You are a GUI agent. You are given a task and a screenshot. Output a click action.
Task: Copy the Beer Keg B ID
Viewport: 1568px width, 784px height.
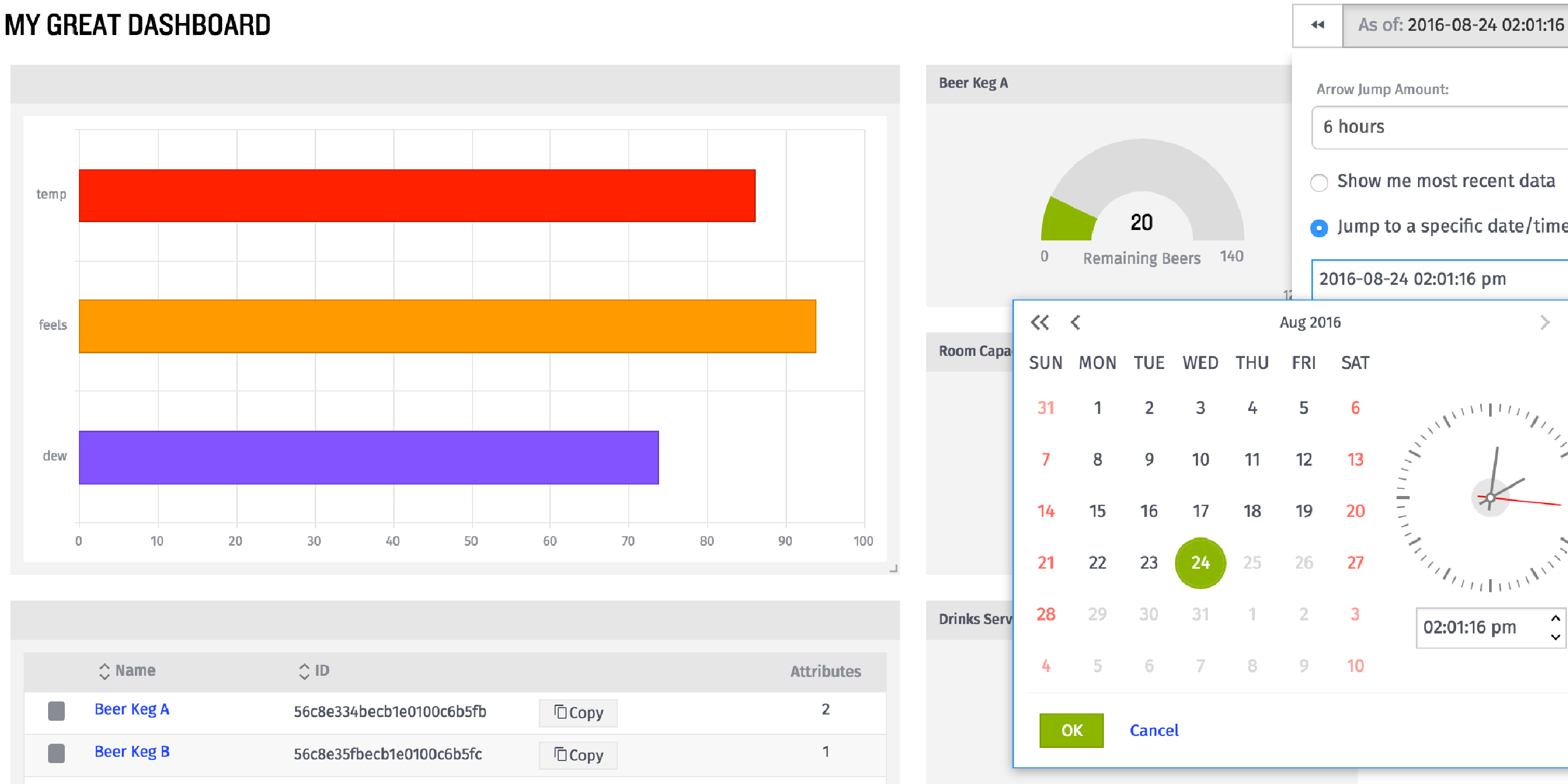(578, 755)
